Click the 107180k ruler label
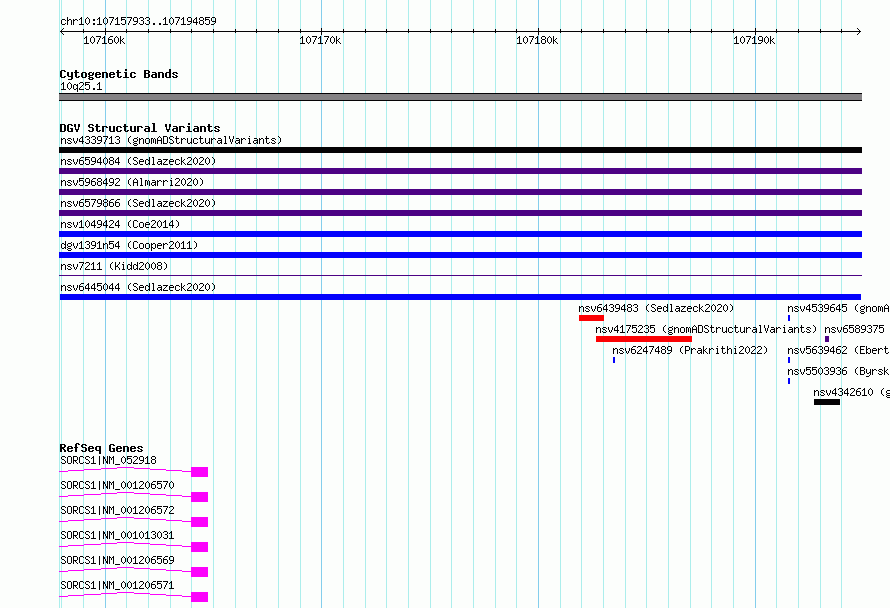890x608 pixels. [x=537, y=40]
